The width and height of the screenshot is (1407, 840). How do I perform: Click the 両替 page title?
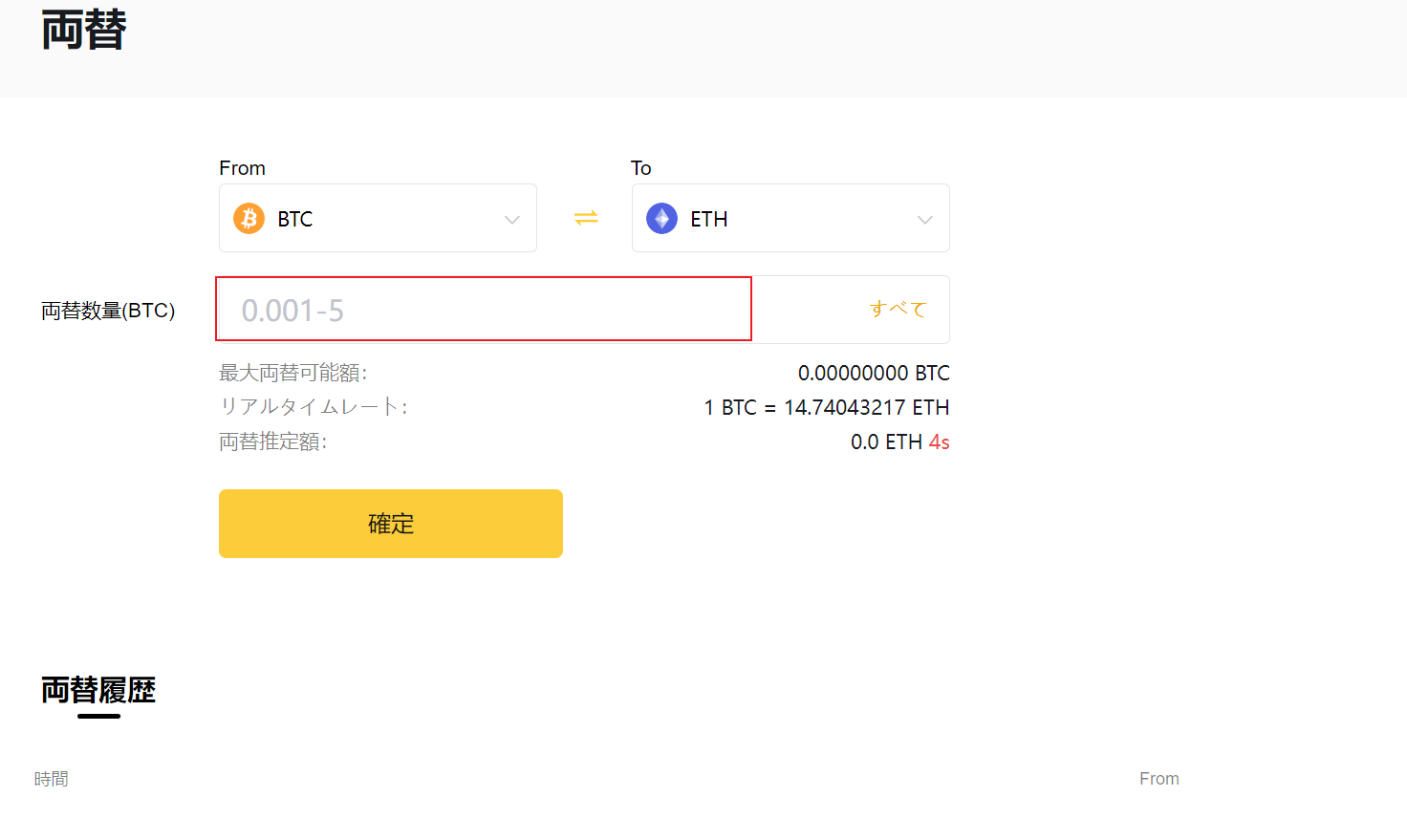(x=84, y=30)
